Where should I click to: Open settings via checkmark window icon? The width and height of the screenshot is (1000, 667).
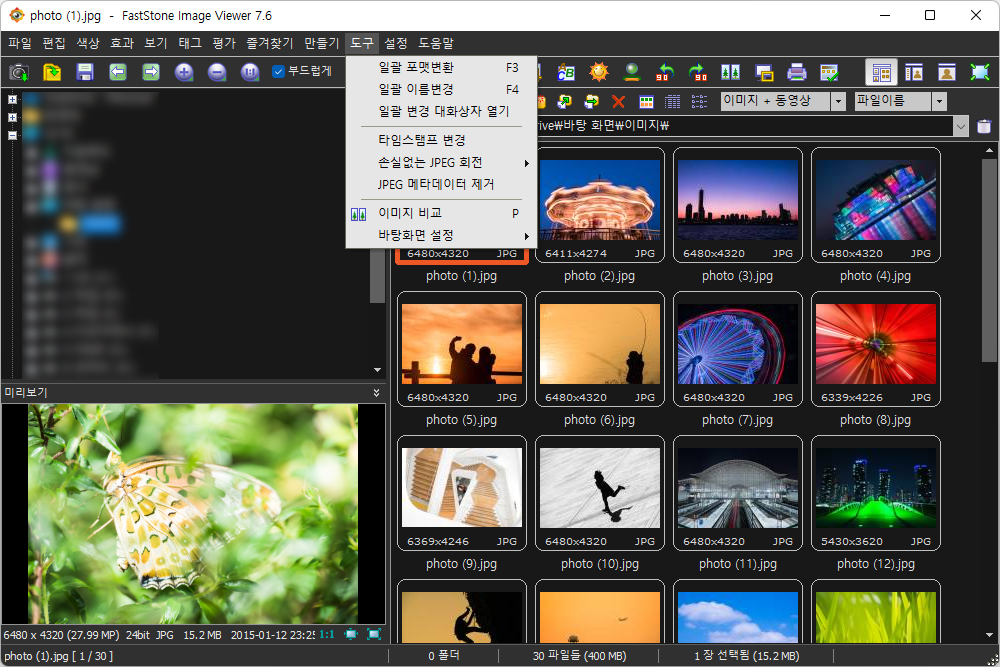830,72
